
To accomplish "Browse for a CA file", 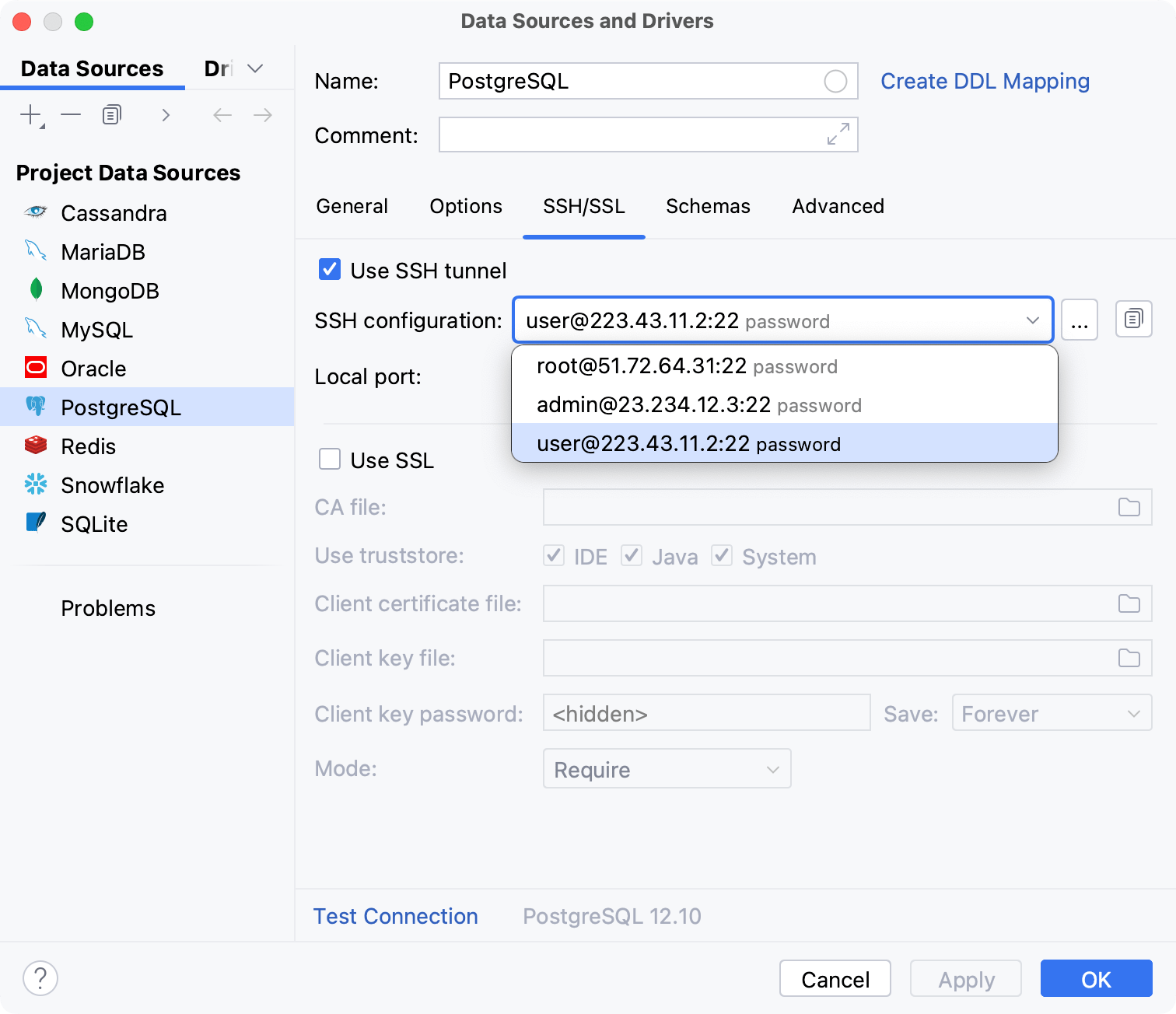I will pyautogui.click(x=1129, y=507).
